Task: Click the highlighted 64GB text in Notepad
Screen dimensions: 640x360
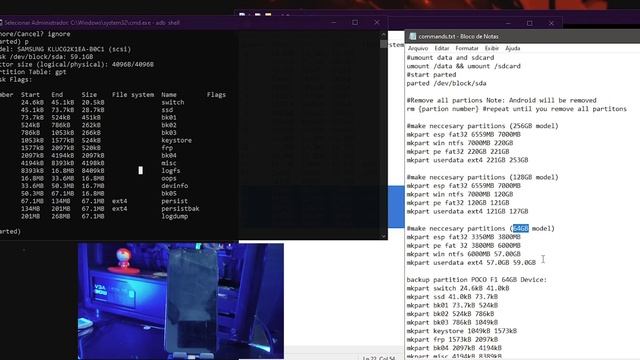Action: [520, 228]
